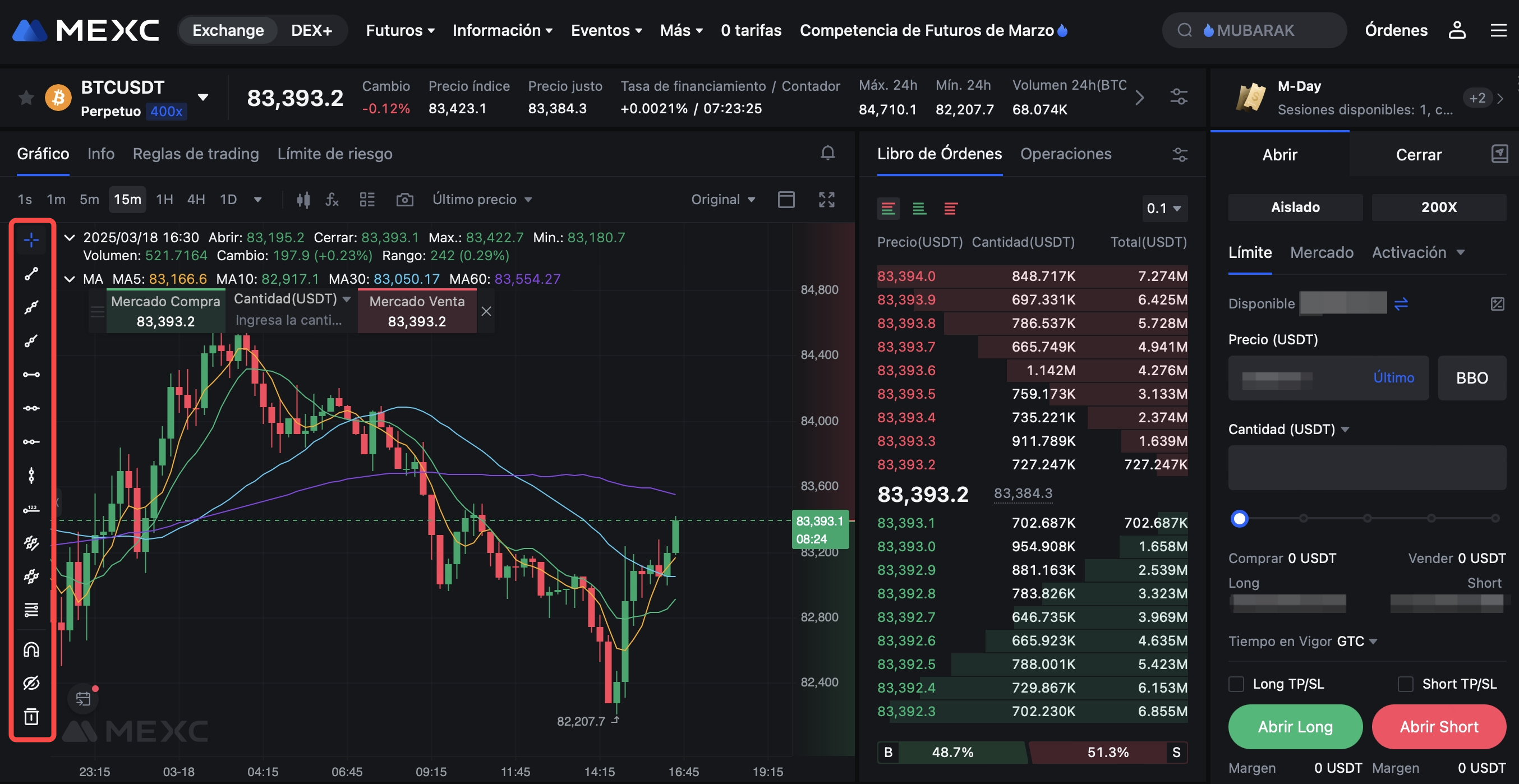Click the camera screenshot icon in chart toolbar

(x=404, y=200)
